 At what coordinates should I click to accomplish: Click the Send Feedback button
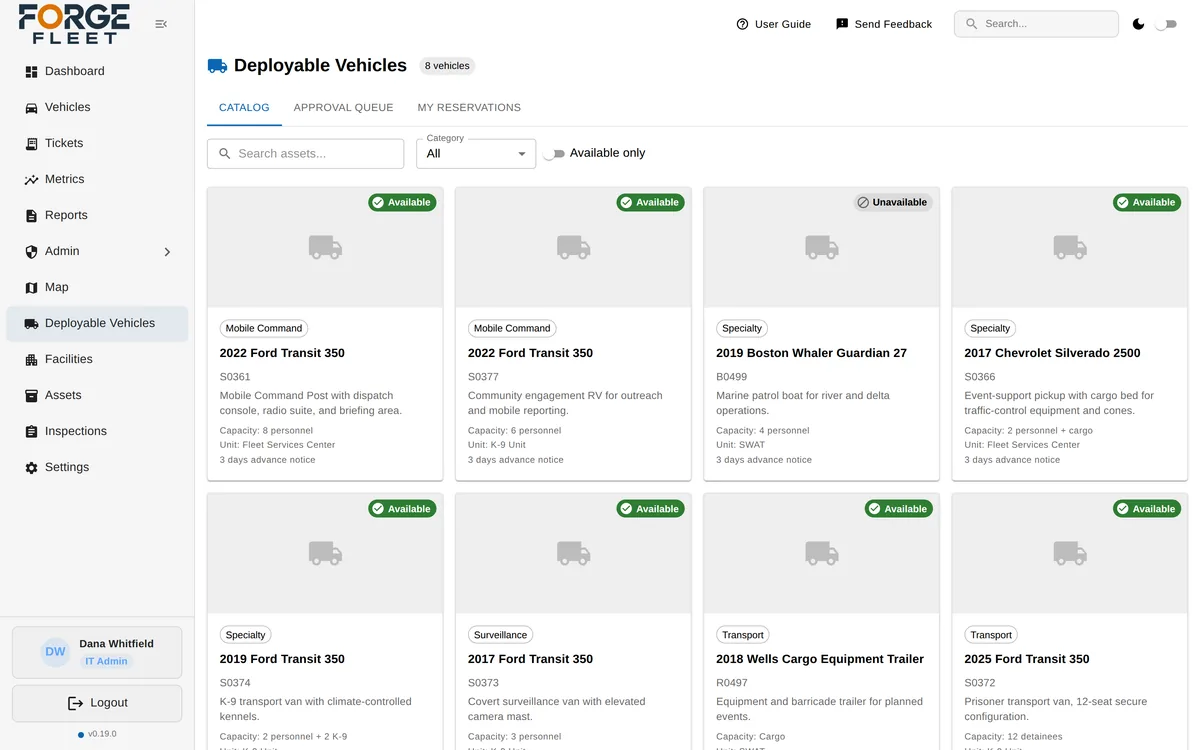883,24
